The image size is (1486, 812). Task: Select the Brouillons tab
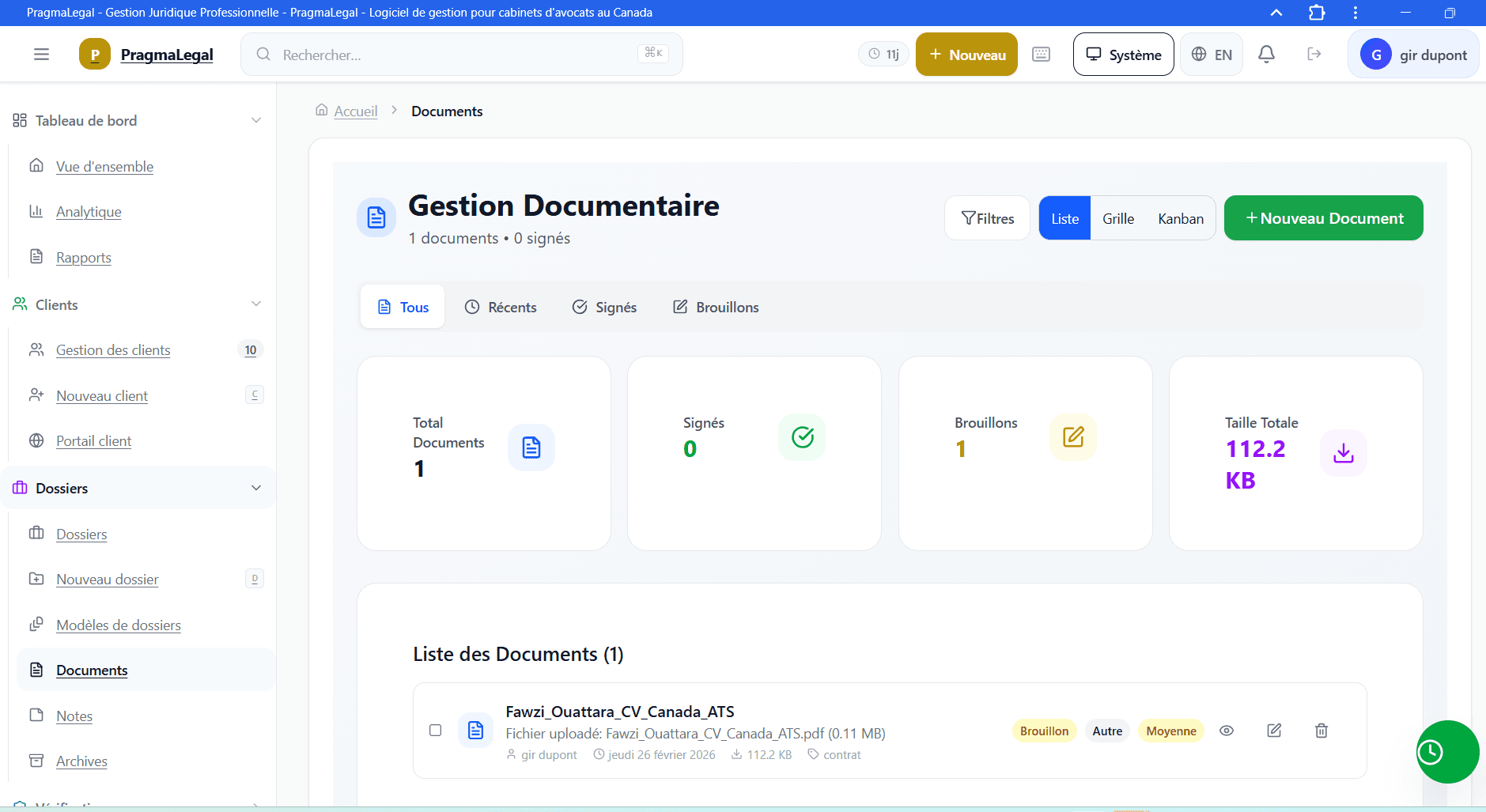pos(716,307)
